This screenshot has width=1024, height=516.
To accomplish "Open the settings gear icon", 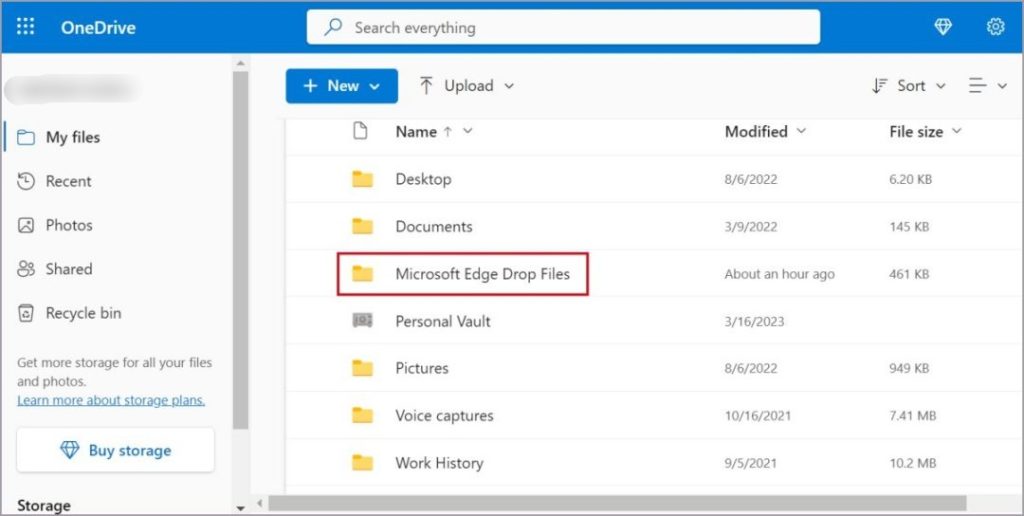I will coord(995,27).
